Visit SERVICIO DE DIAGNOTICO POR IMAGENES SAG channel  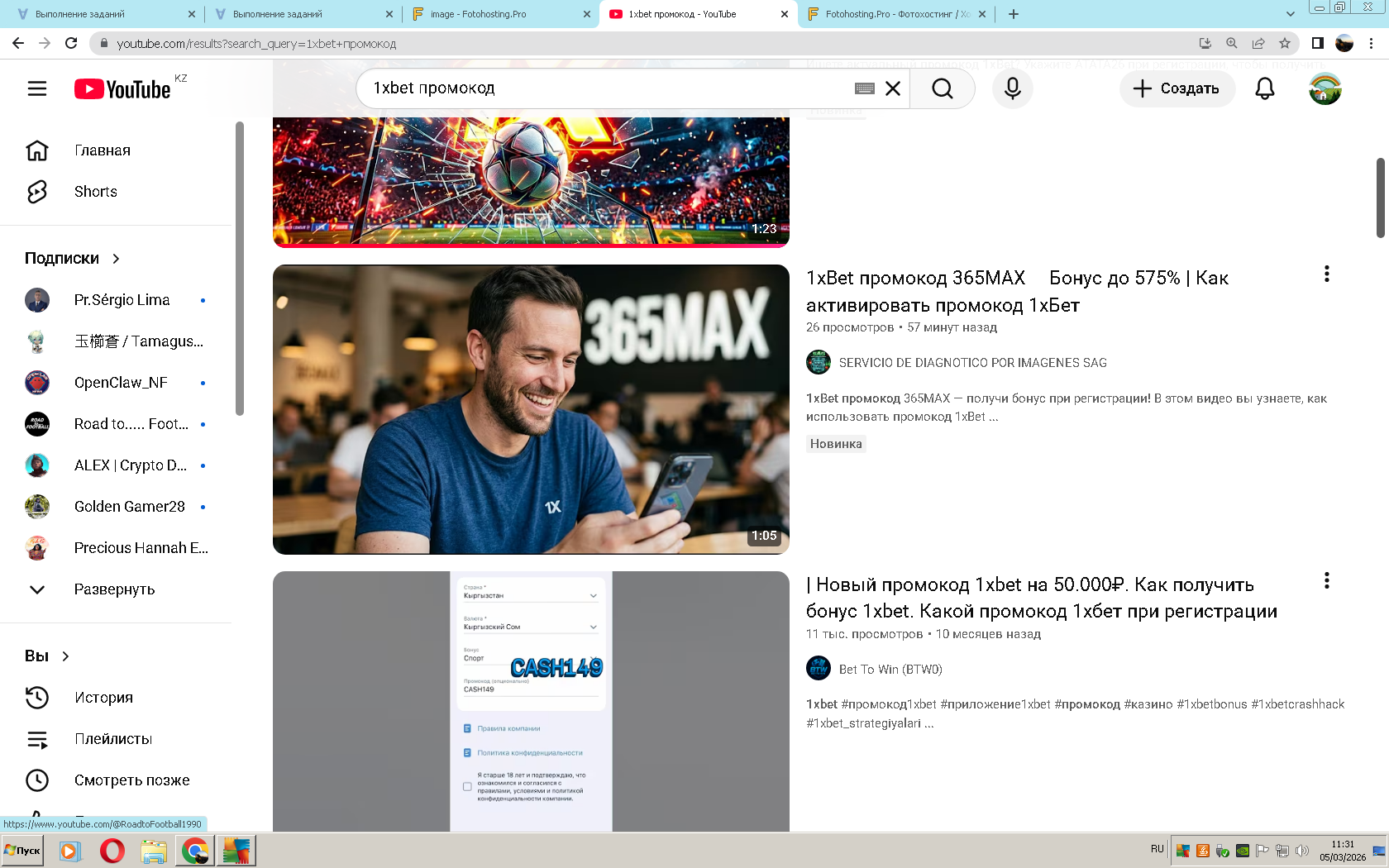click(x=972, y=363)
